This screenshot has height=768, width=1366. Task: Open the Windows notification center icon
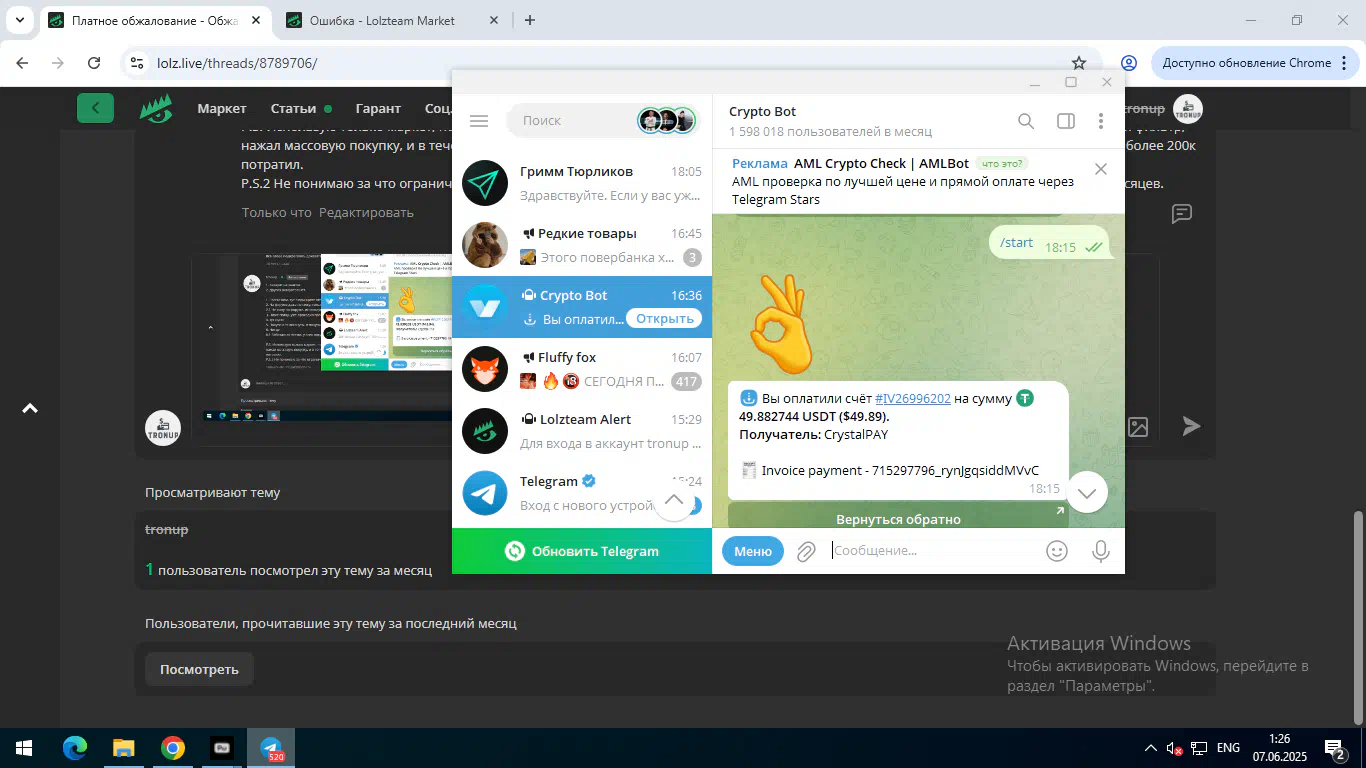click(1334, 748)
